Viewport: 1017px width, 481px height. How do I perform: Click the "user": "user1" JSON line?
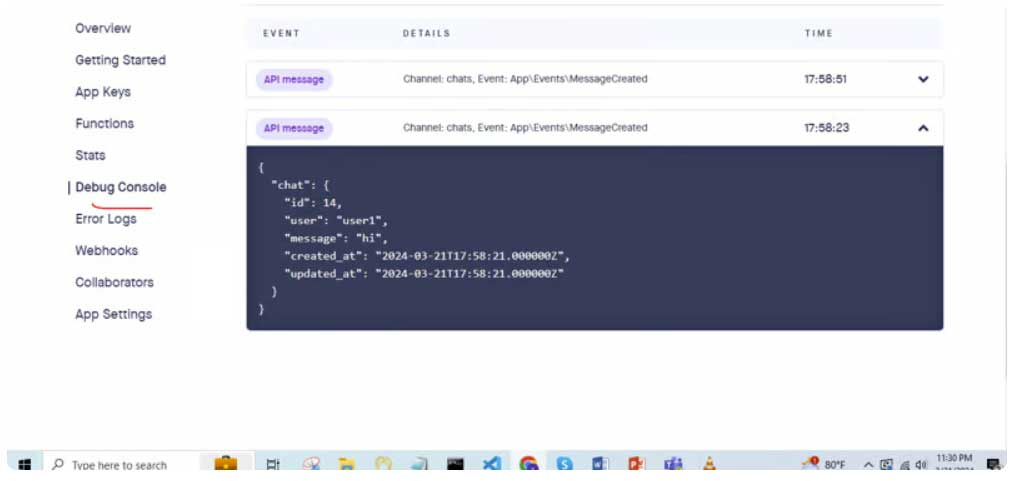335,220
